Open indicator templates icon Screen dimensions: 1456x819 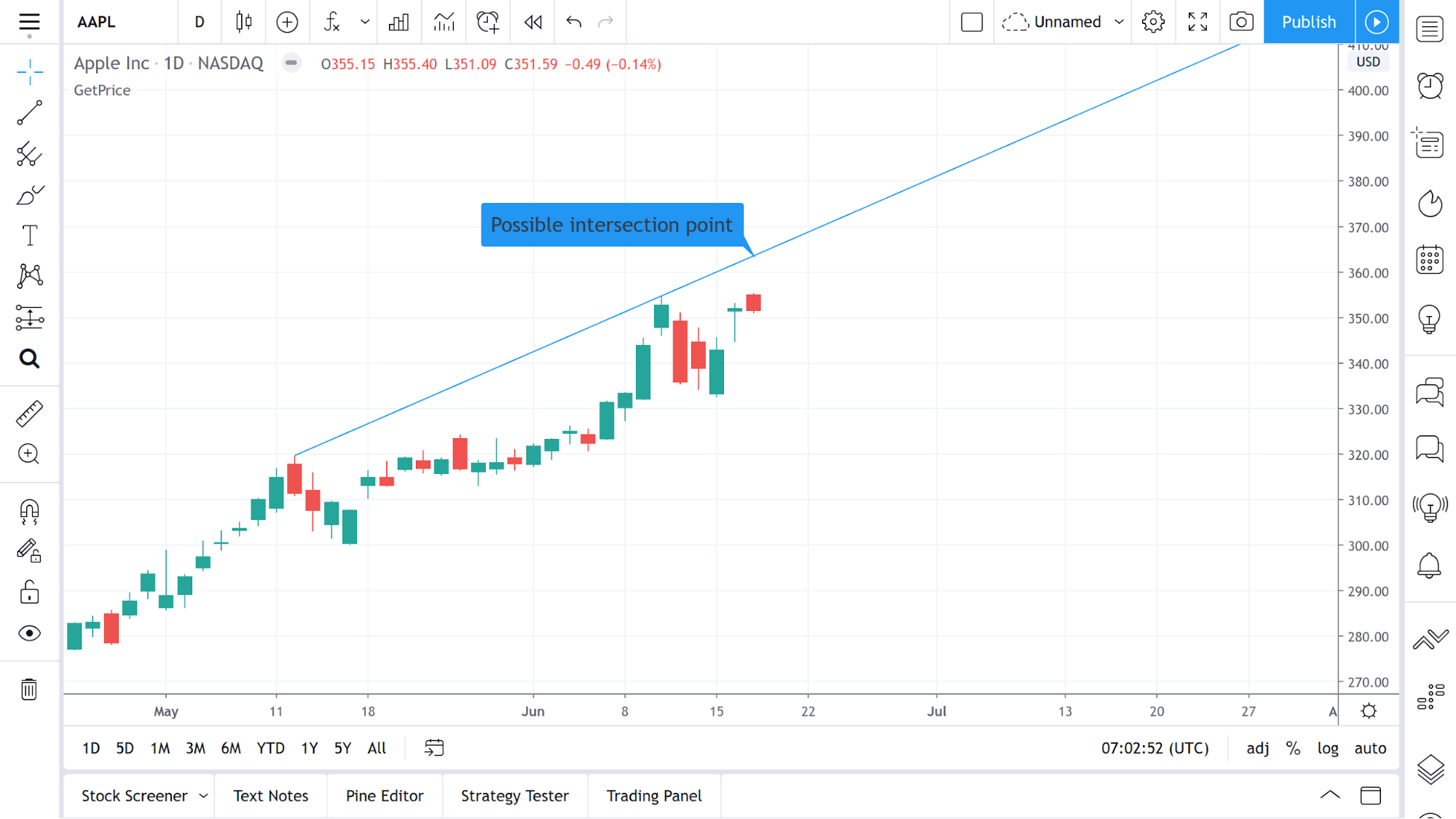click(x=444, y=22)
